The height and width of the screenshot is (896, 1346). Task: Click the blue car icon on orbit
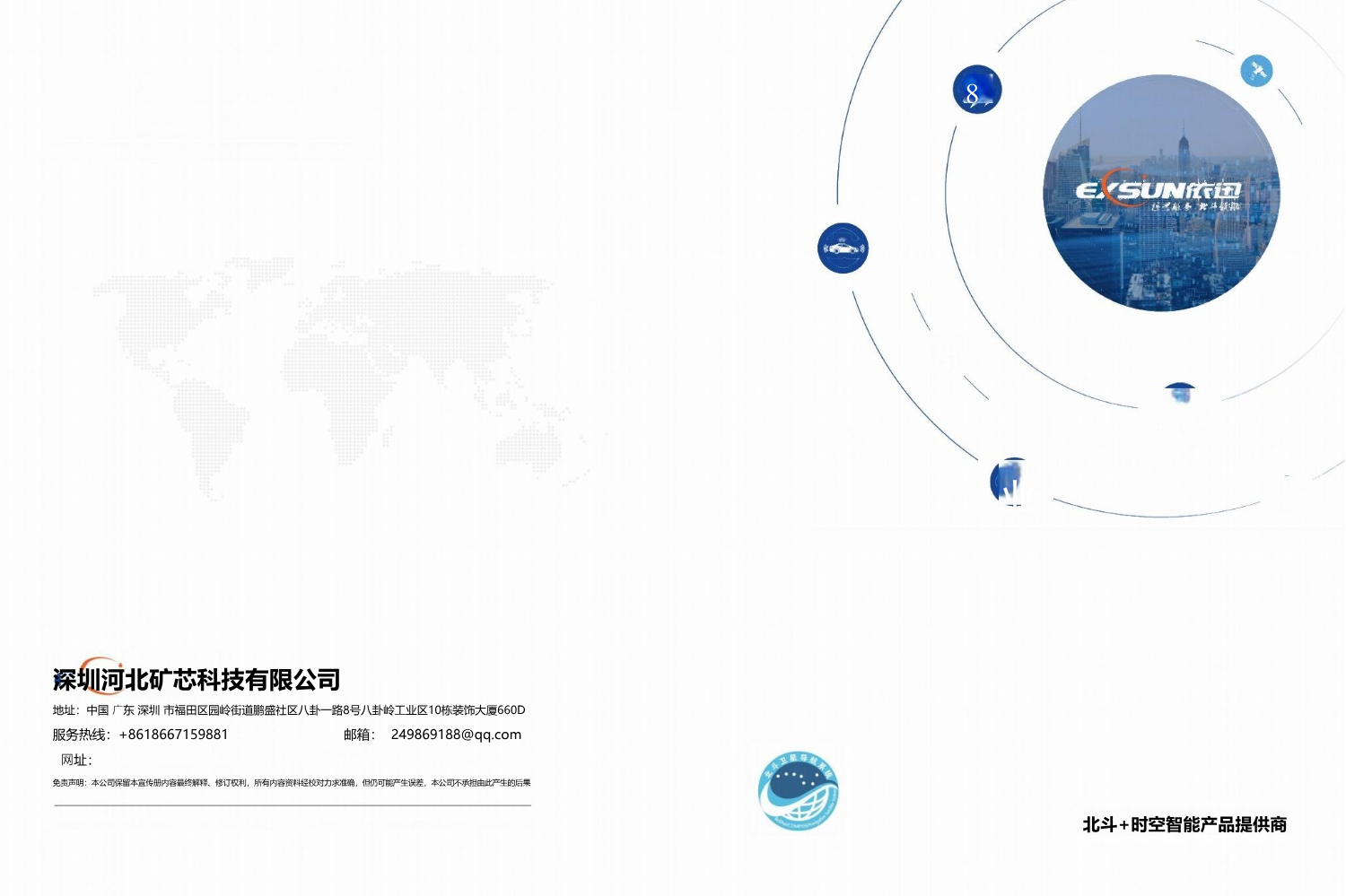843,248
